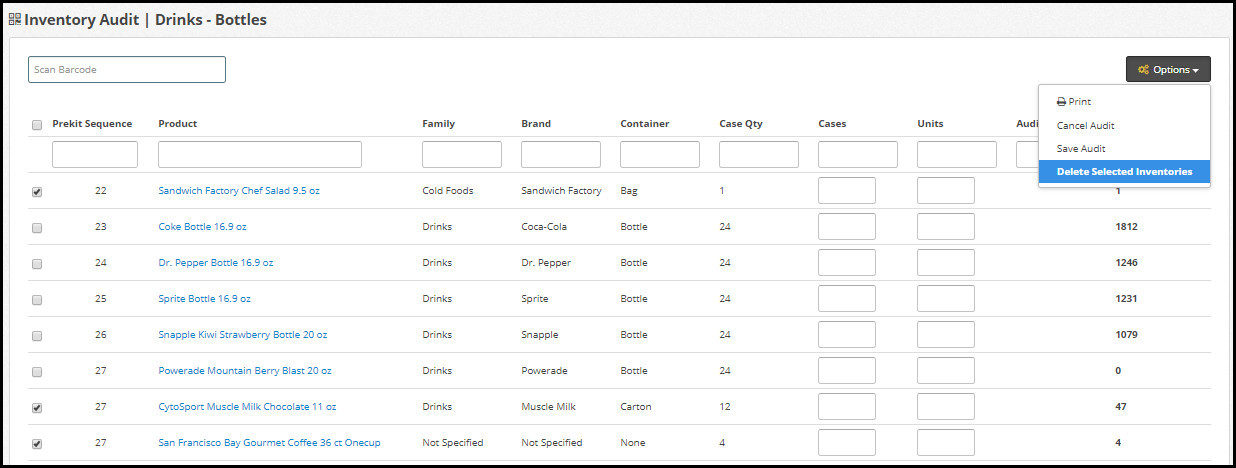The height and width of the screenshot is (468, 1236).
Task: Click the Container filter box
Action: tap(660, 154)
